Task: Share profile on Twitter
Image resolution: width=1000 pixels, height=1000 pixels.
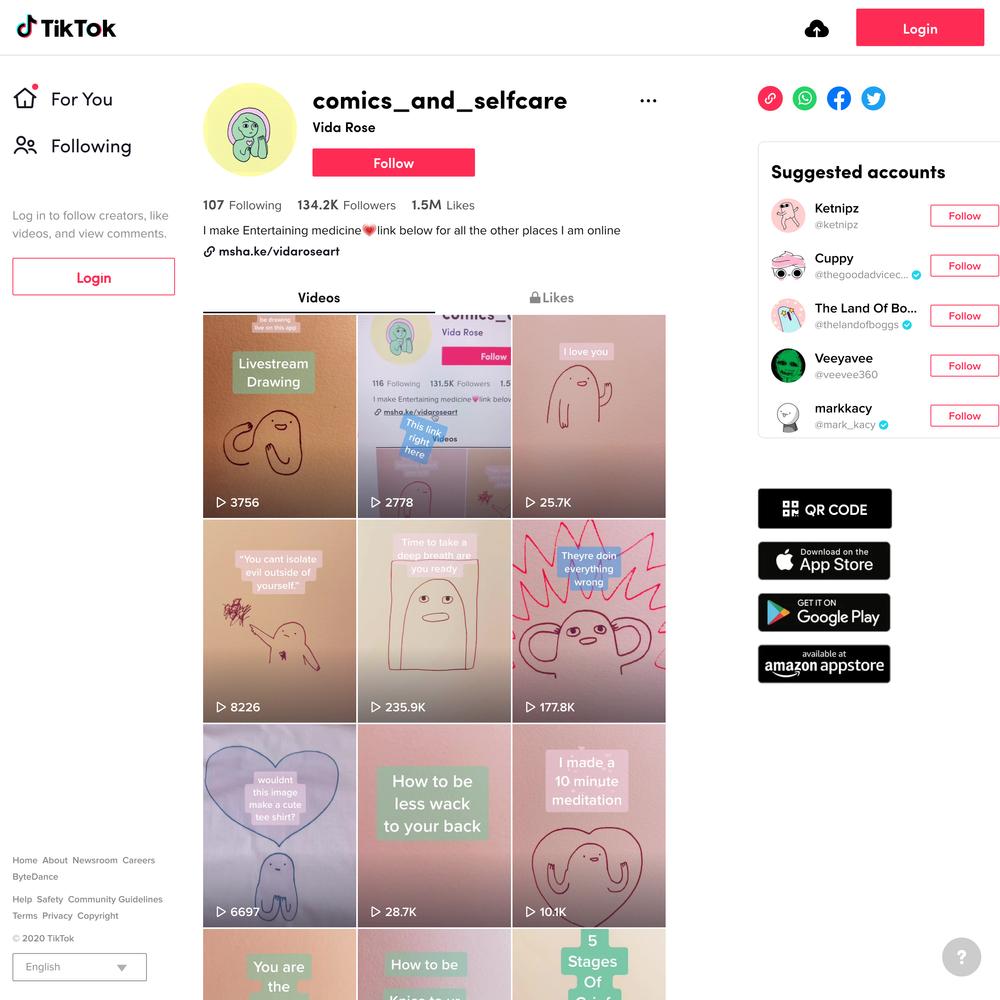Action: pyautogui.click(x=873, y=98)
